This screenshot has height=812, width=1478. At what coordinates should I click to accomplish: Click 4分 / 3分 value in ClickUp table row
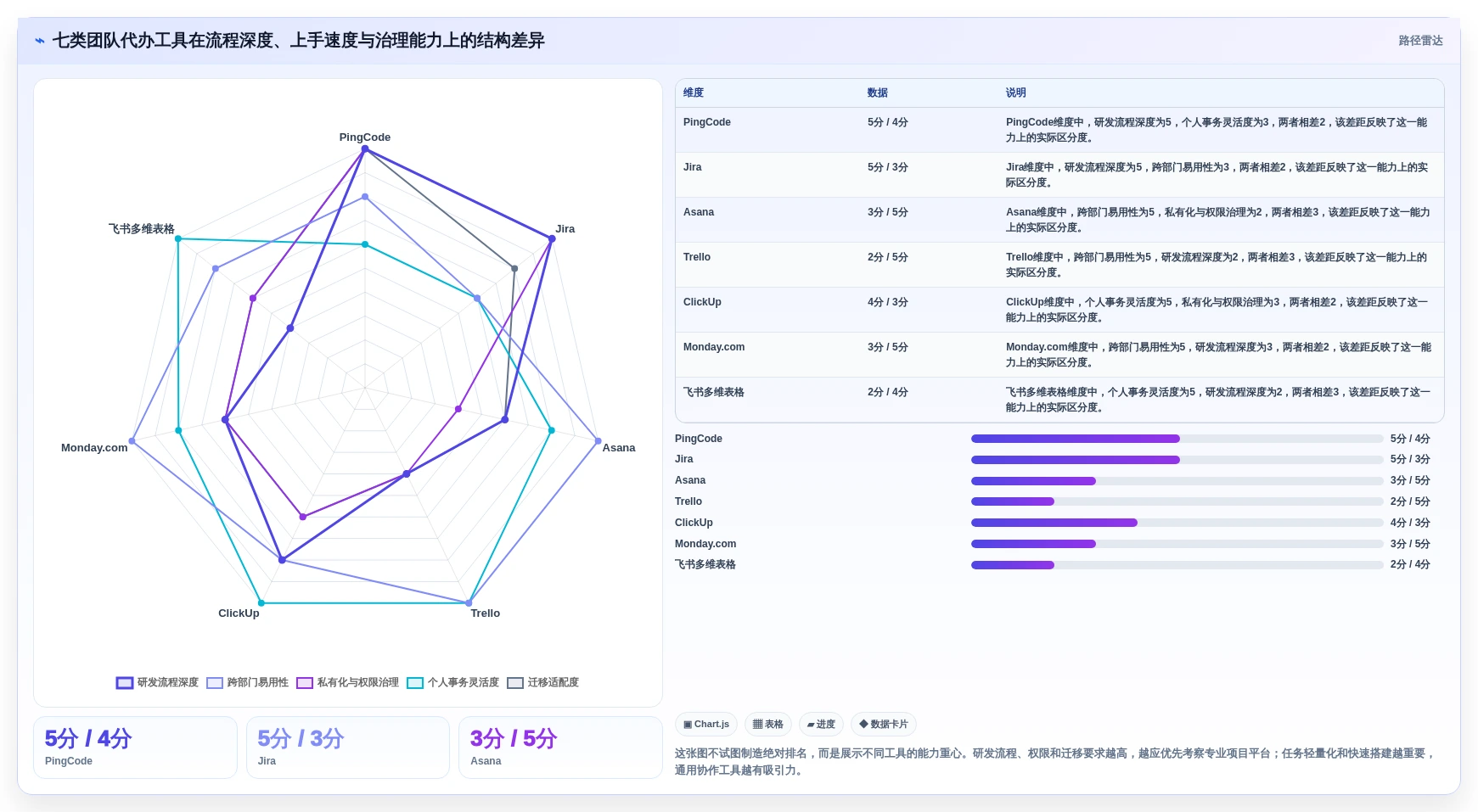click(888, 302)
